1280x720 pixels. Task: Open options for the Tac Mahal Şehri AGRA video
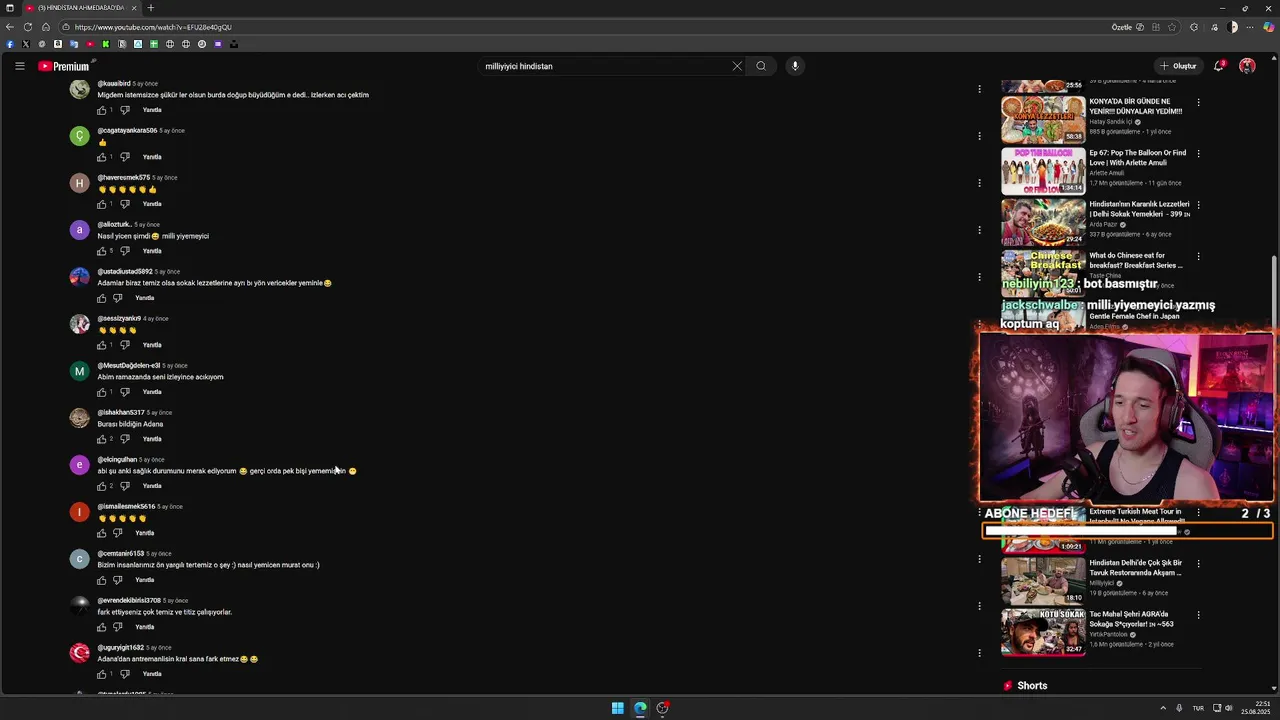[1198, 614]
